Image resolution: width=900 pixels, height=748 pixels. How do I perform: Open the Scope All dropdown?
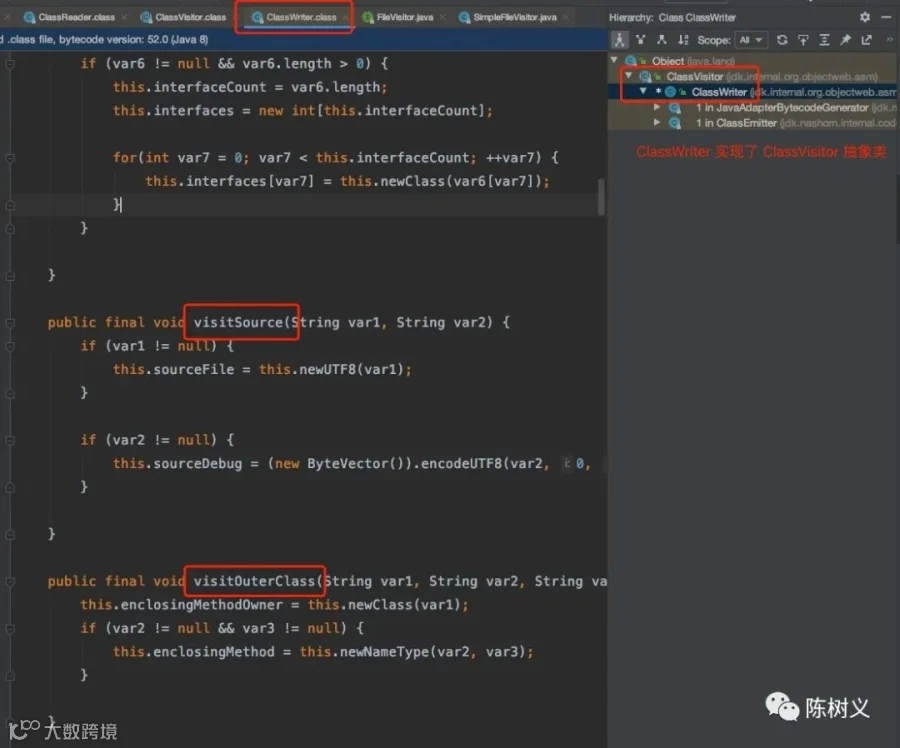(751, 40)
